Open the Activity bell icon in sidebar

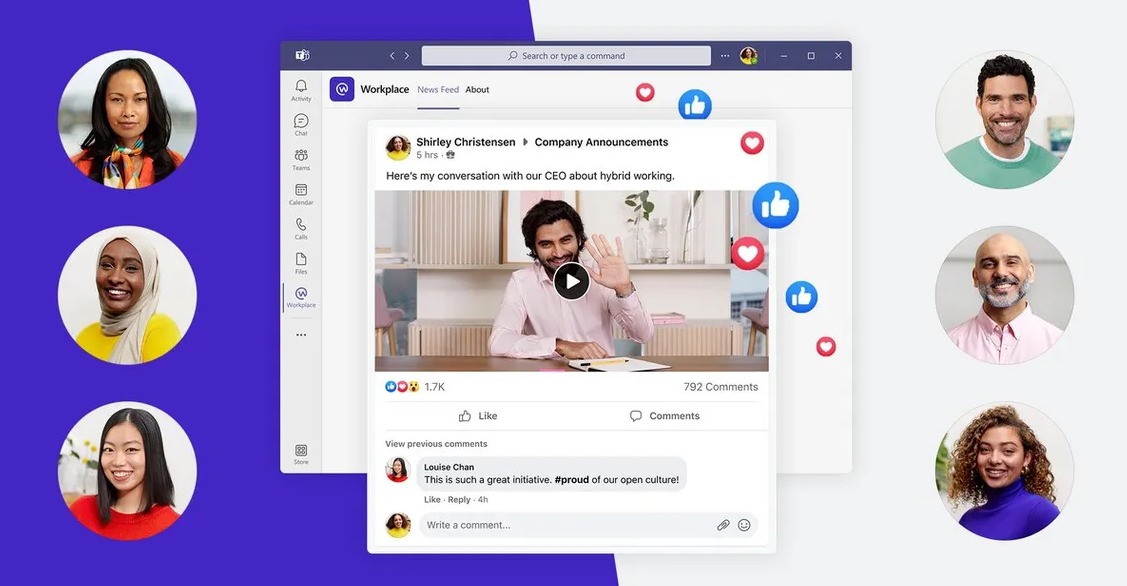pyautogui.click(x=301, y=88)
